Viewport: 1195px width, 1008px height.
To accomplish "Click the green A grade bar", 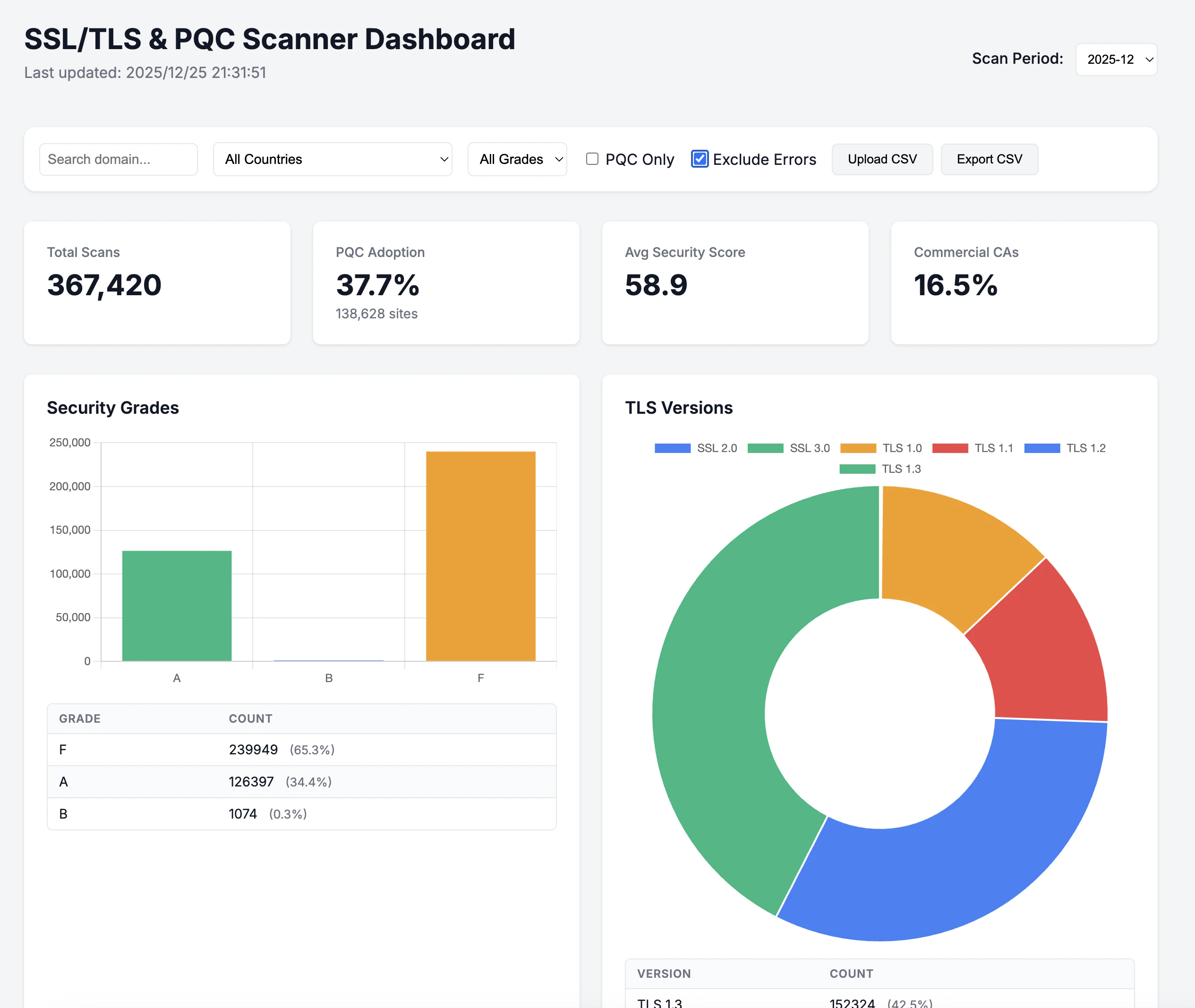I will coord(177,606).
